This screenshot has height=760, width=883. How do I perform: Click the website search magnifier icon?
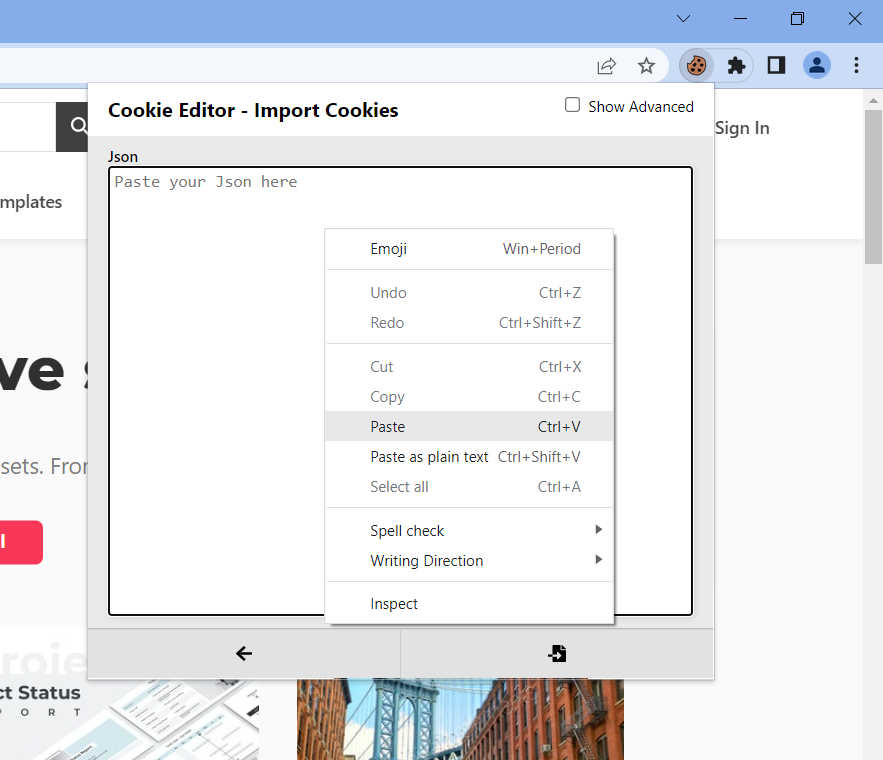[75, 127]
